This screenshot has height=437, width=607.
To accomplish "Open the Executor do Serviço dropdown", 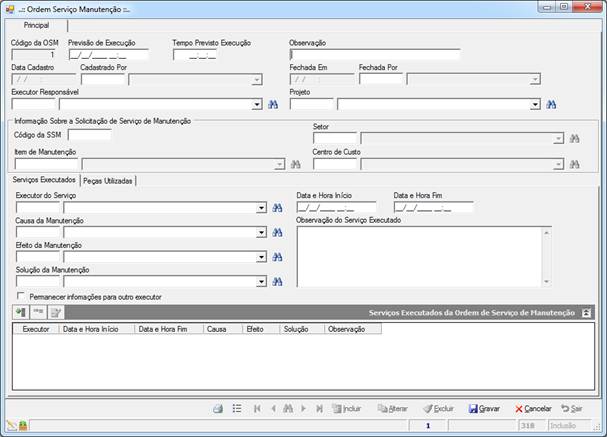I will [x=261, y=208].
